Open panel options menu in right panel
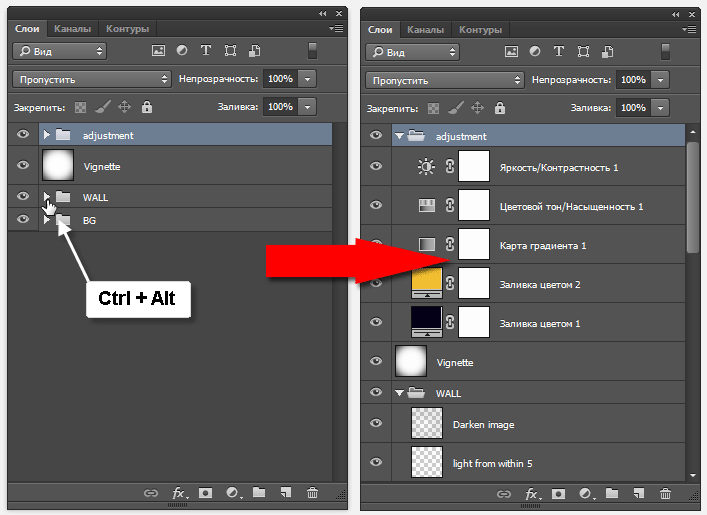The image size is (707, 515). click(x=689, y=29)
